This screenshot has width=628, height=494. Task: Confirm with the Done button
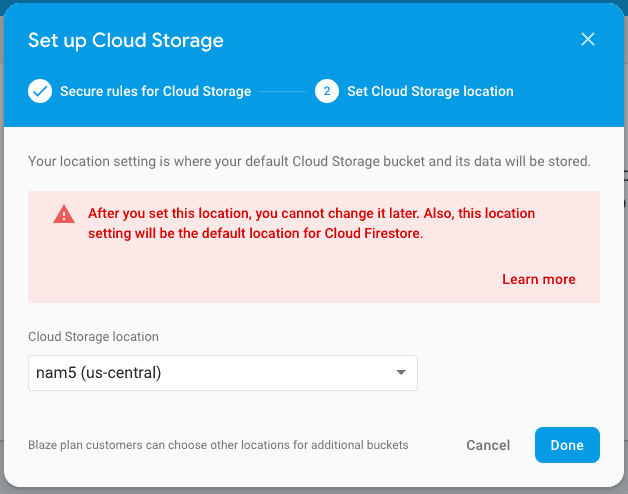click(567, 445)
